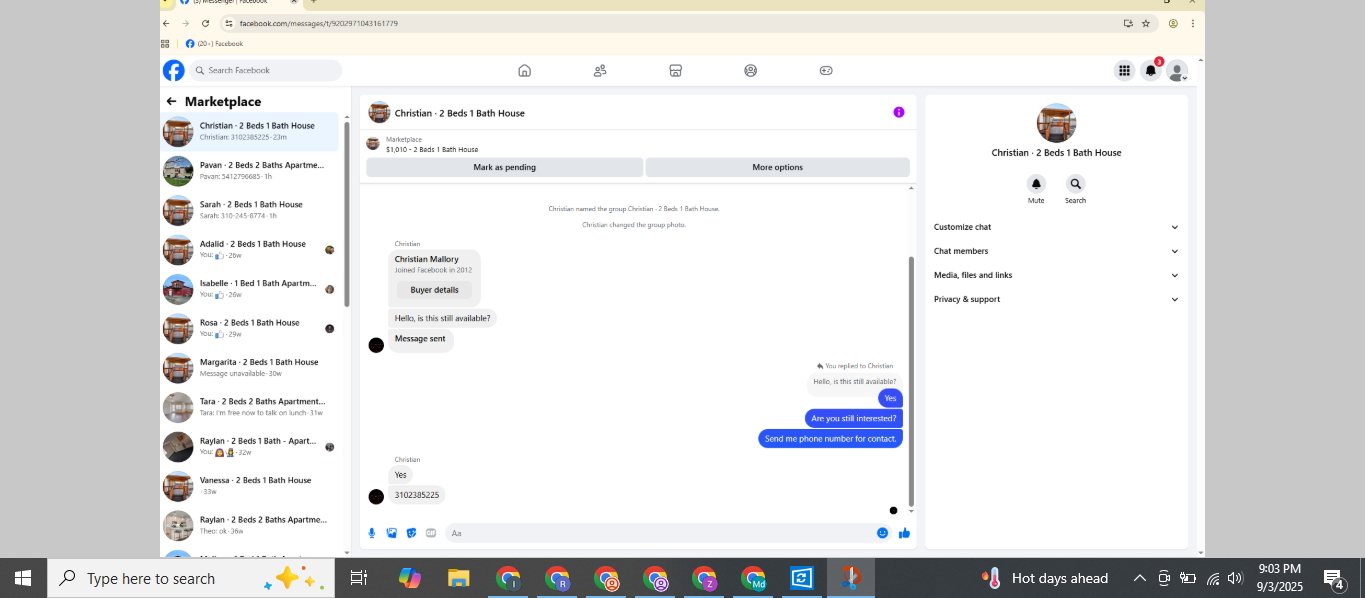Expand Privacy & support section
Viewport: 1365px width, 598px height.
point(1056,299)
